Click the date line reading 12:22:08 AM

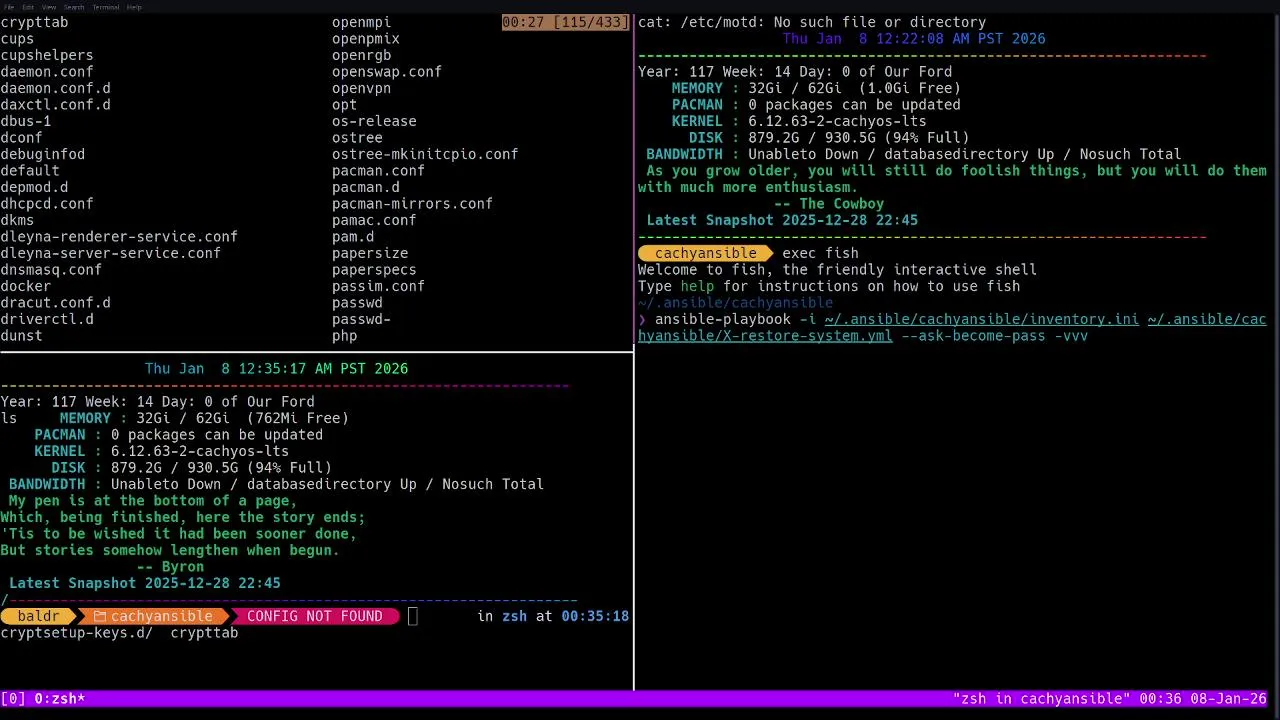(914, 38)
